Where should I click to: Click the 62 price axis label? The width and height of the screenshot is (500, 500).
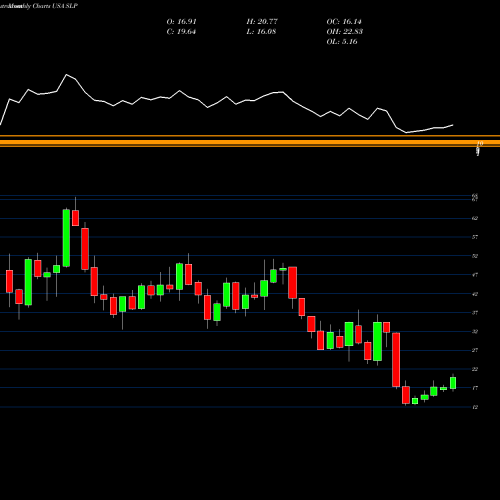click(x=475, y=218)
